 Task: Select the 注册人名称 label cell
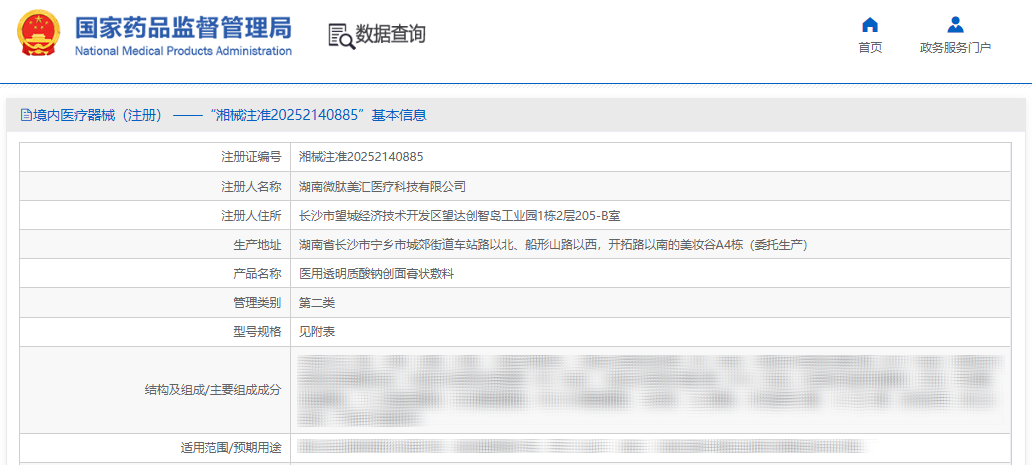[155, 186]
